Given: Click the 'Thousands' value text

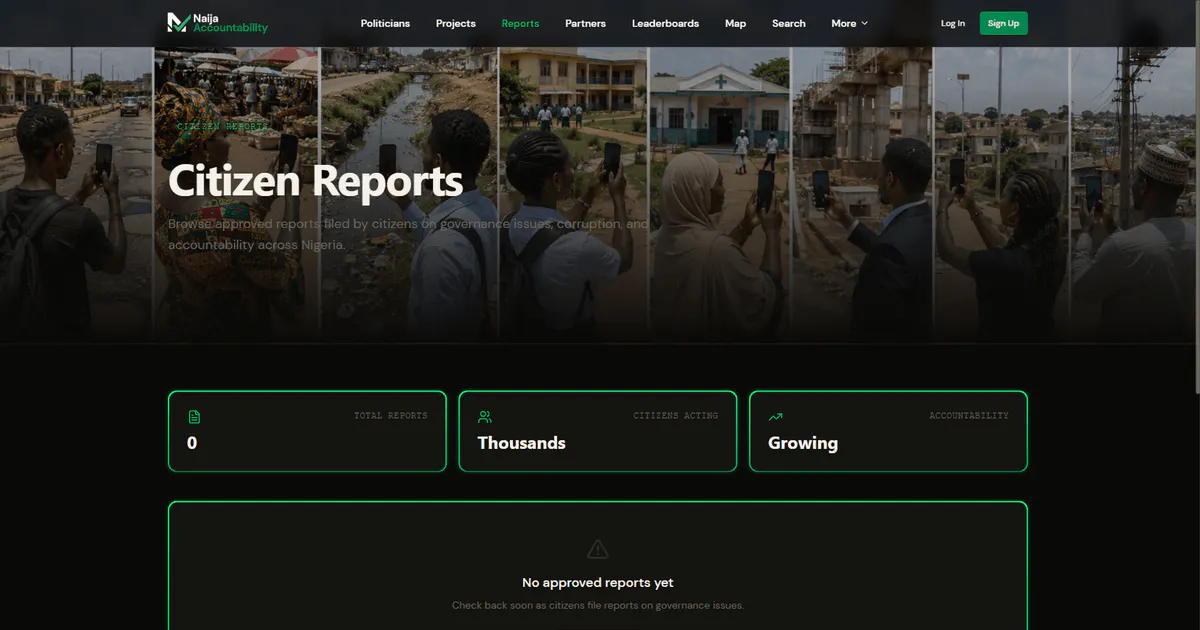Looking at the screenshot, I should [x=521, y=443].
